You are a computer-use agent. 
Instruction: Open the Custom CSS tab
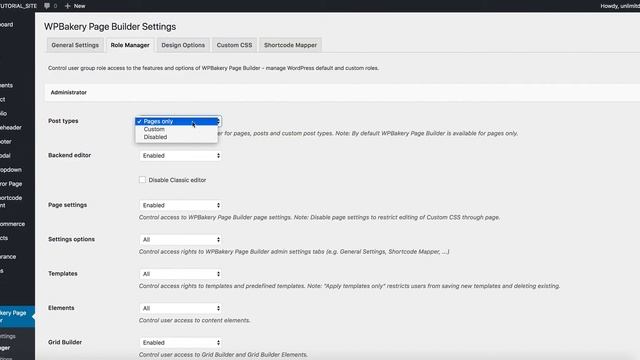[x=234, y=45]
